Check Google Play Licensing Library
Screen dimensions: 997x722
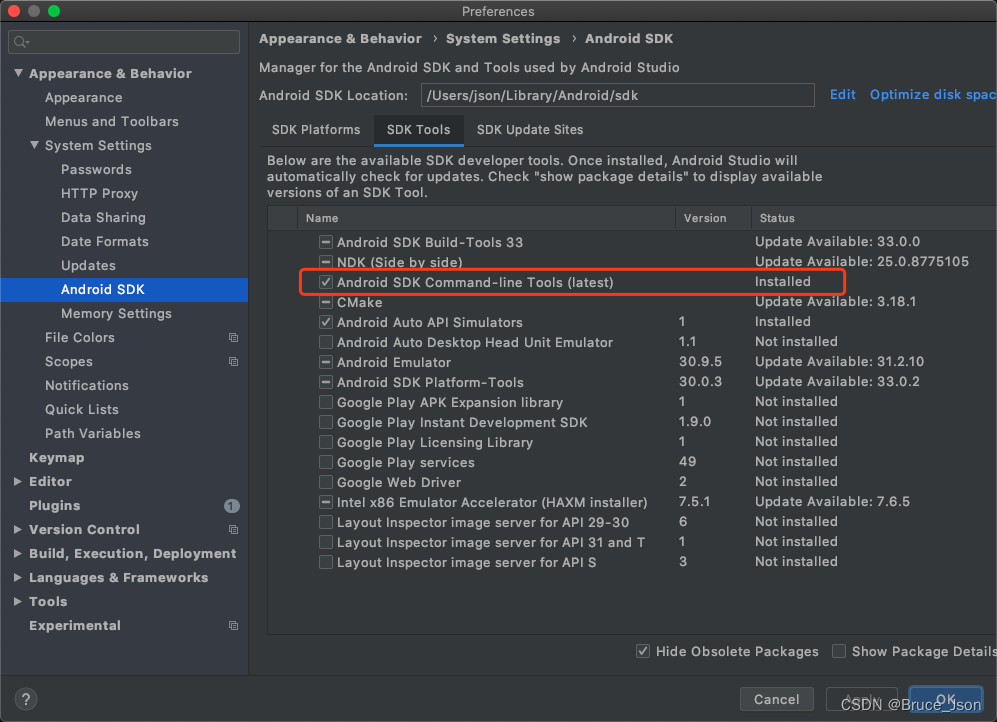coord(326,442)
